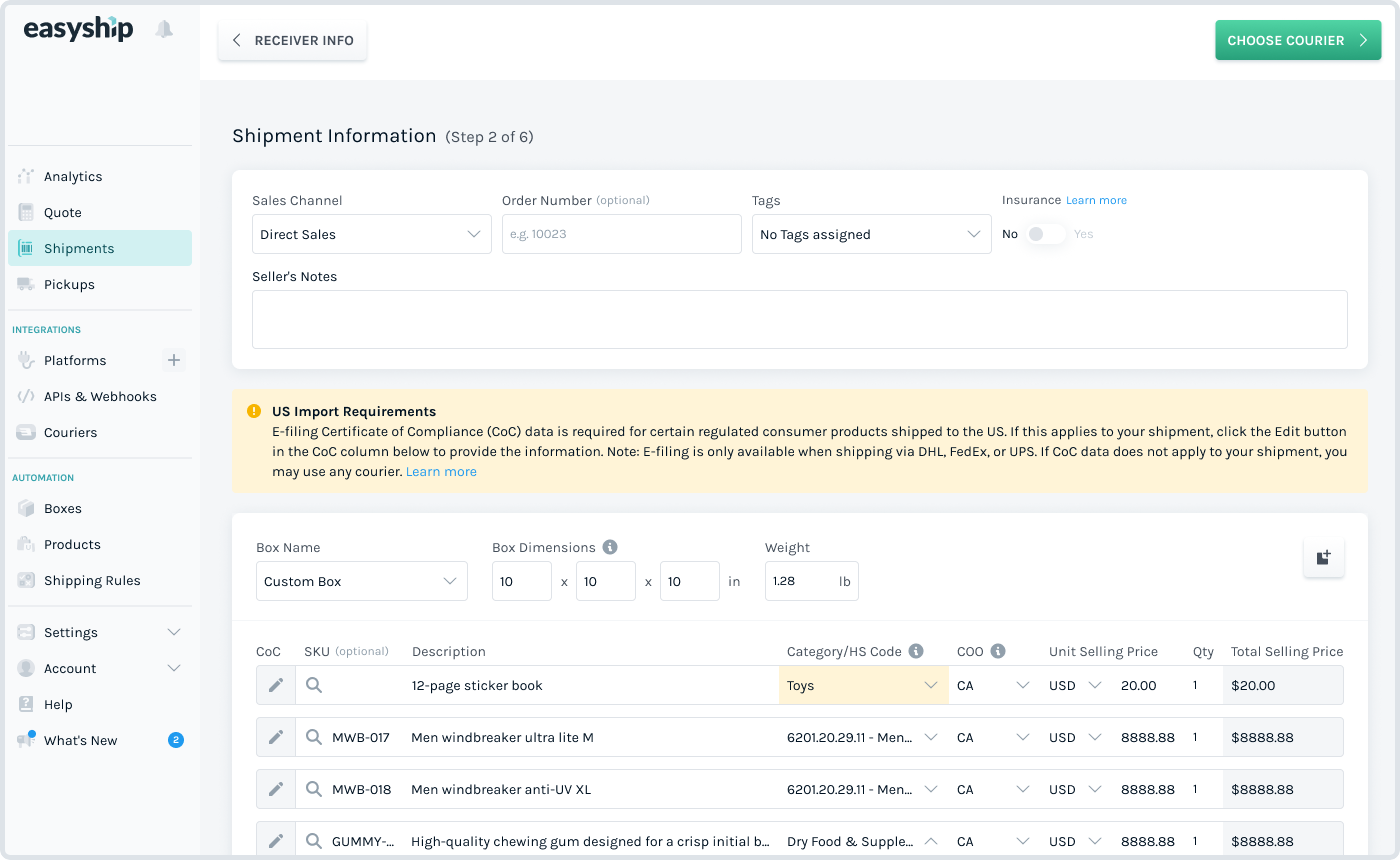Click the COO info icon
Image resolution: width=1400 pixels, height=860 pixels.
(x=997, y=651)
